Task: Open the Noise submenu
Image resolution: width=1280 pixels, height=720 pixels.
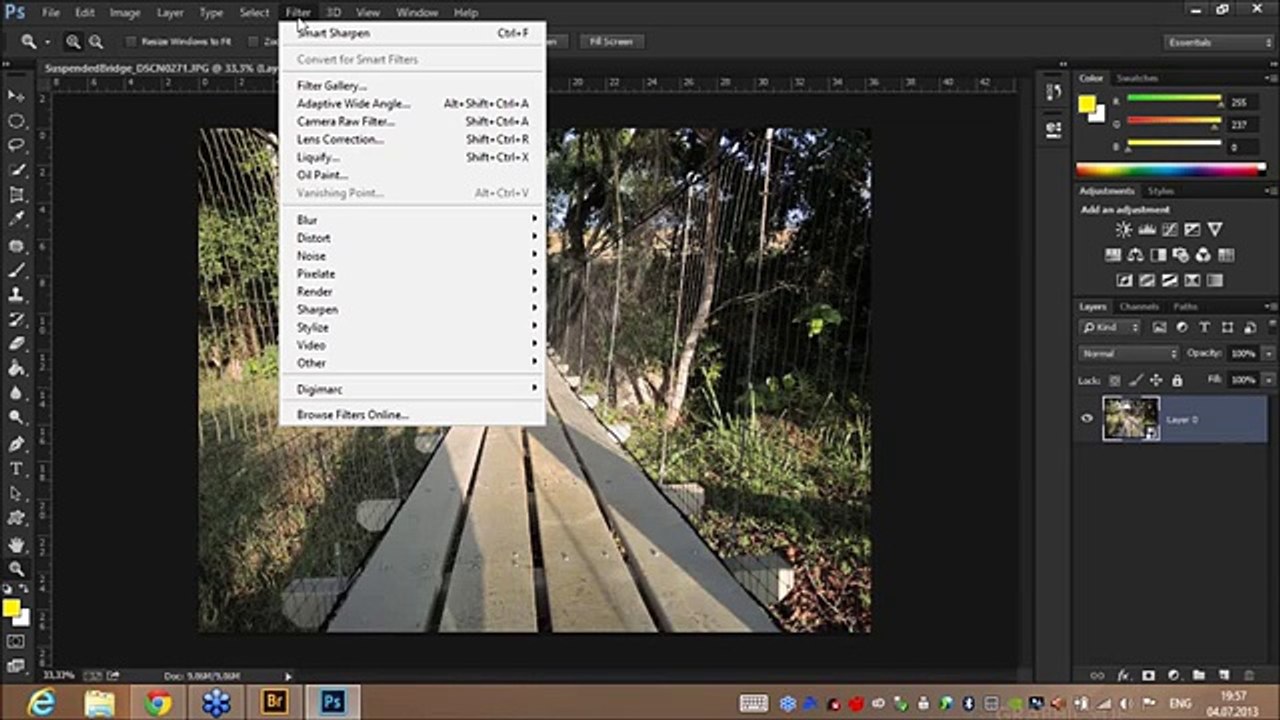Action: pyautogui.click(x=413, y=256)
